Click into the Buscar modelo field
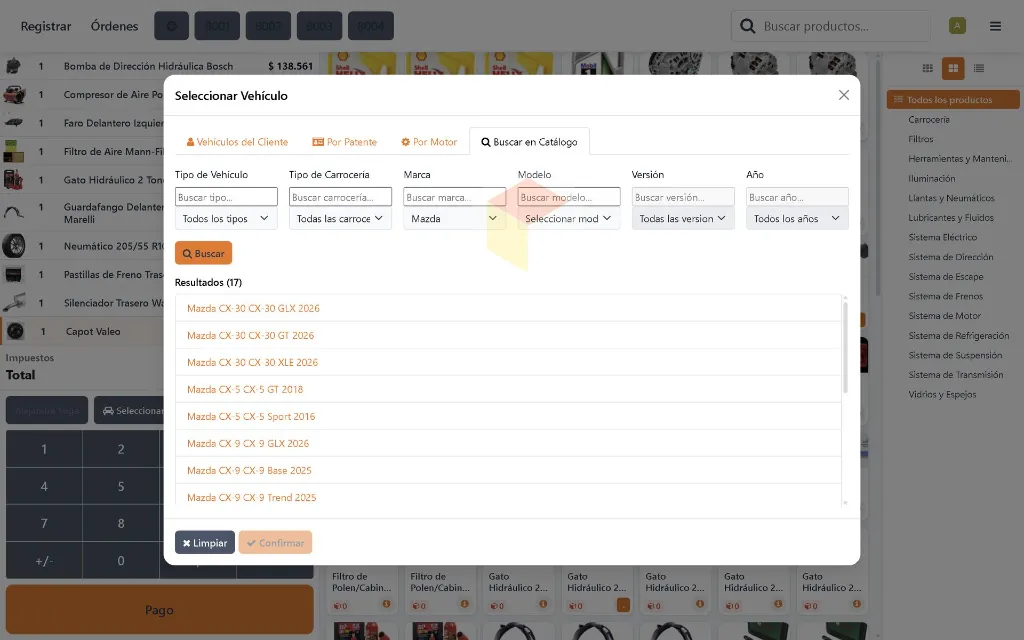The width and height of the screenshot is (1024, 640). (569, 197)
